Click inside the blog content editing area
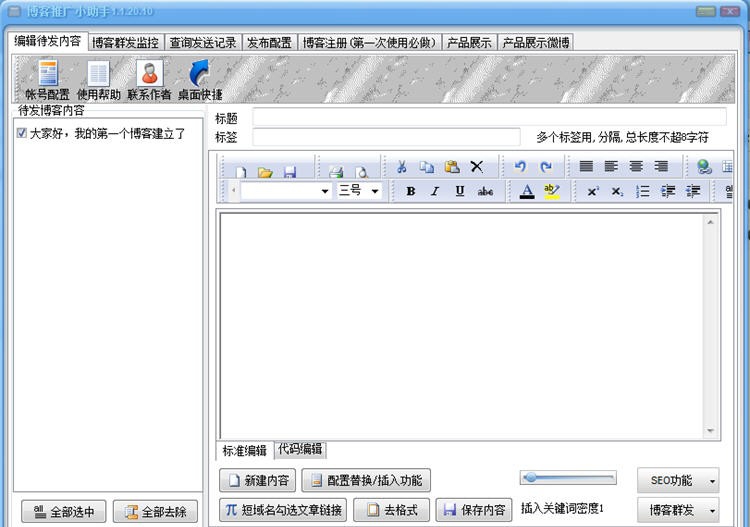Viewport: 750px width, 527px height. pyautogui.click(x=462, y=325)
